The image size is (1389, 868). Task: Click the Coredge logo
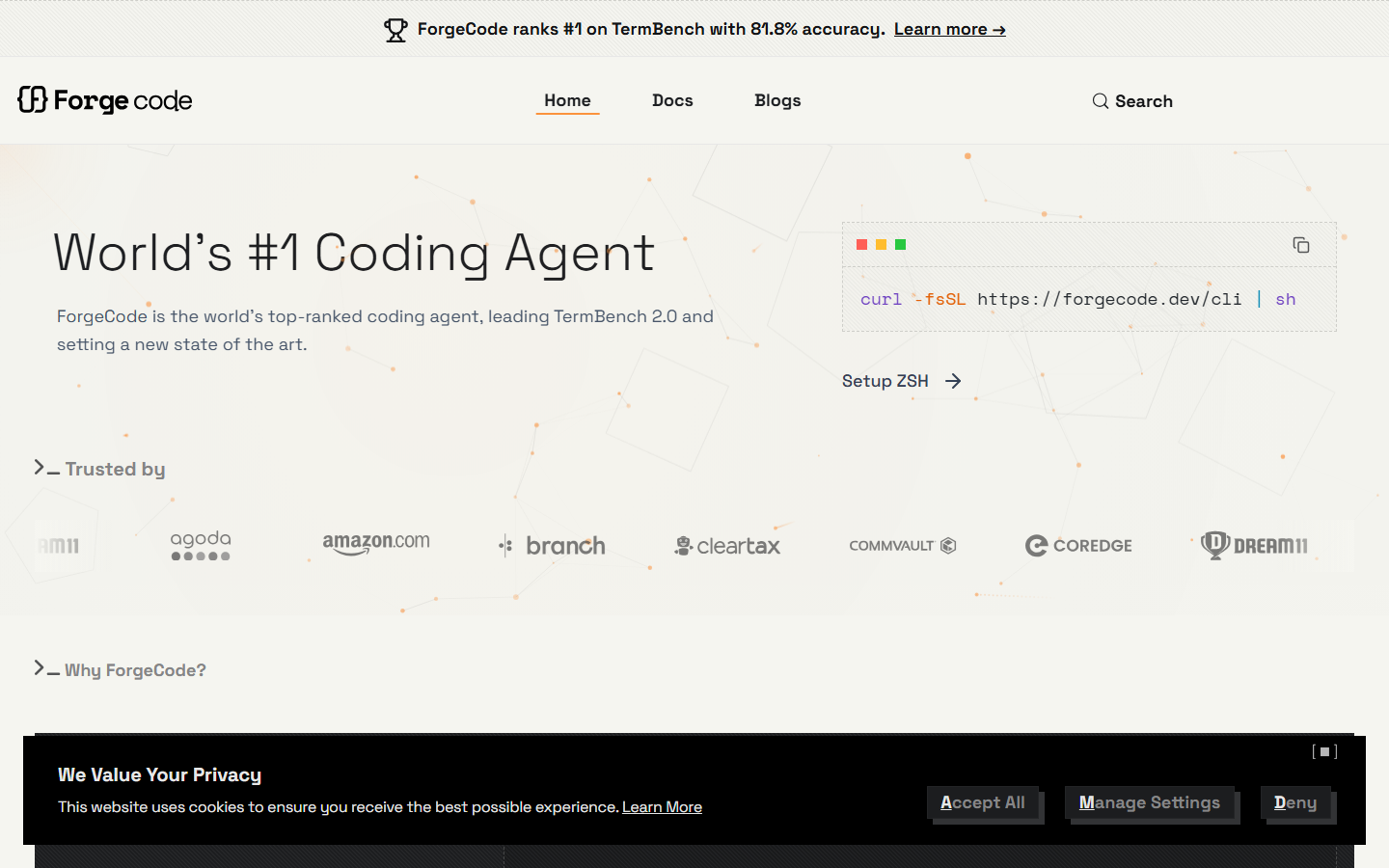1077,545
